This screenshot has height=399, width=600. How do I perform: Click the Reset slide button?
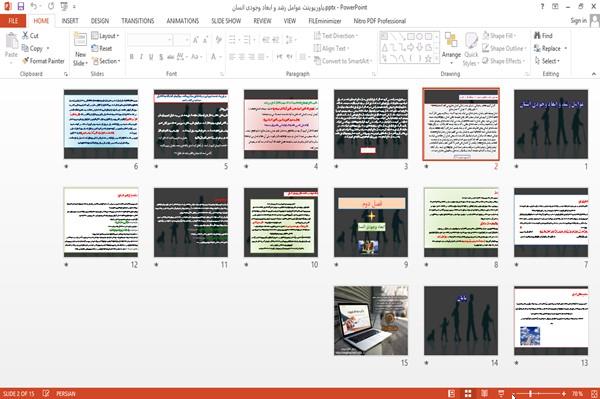coord(102,49)
